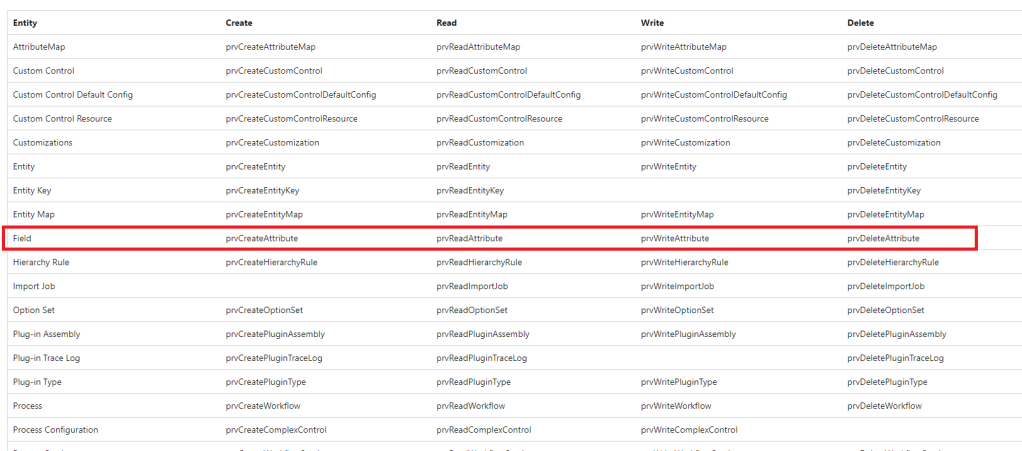
Task: Select the Process Configuration row label
Action: [x=55, y=430]
